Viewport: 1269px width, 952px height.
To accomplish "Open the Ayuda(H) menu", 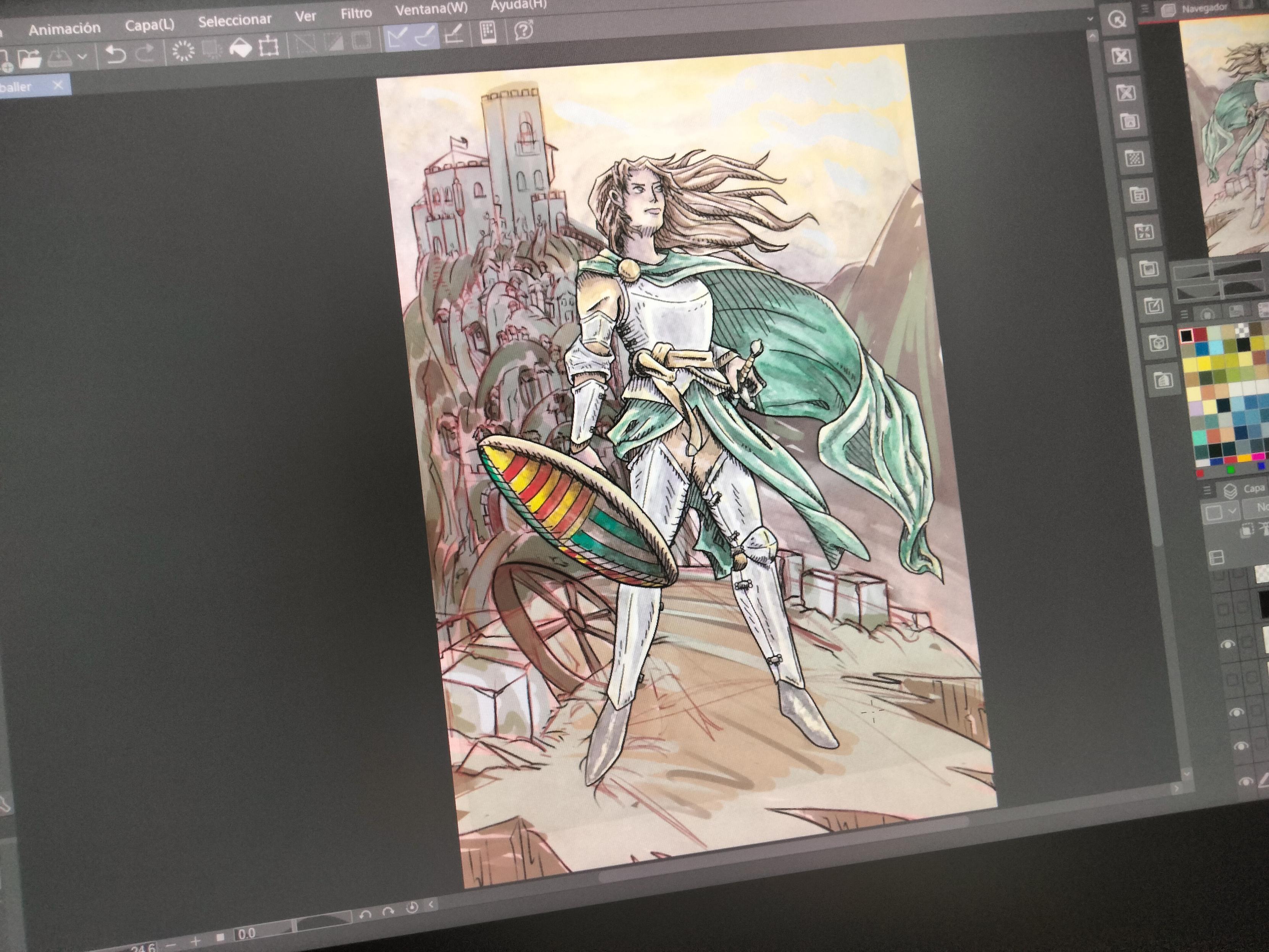I will click(x=518, y=5).
